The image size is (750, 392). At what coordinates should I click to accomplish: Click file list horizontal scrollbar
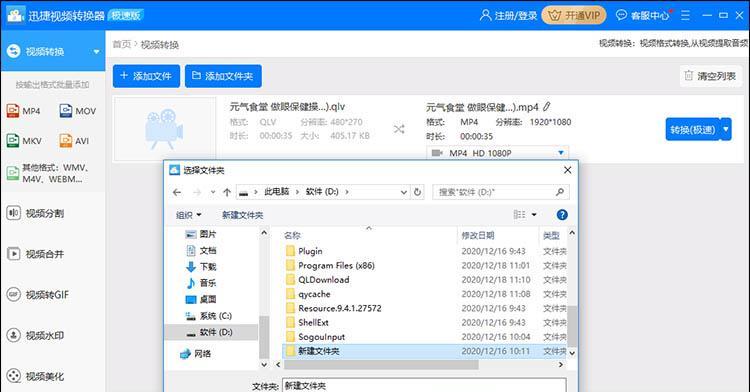click(381, 365)
